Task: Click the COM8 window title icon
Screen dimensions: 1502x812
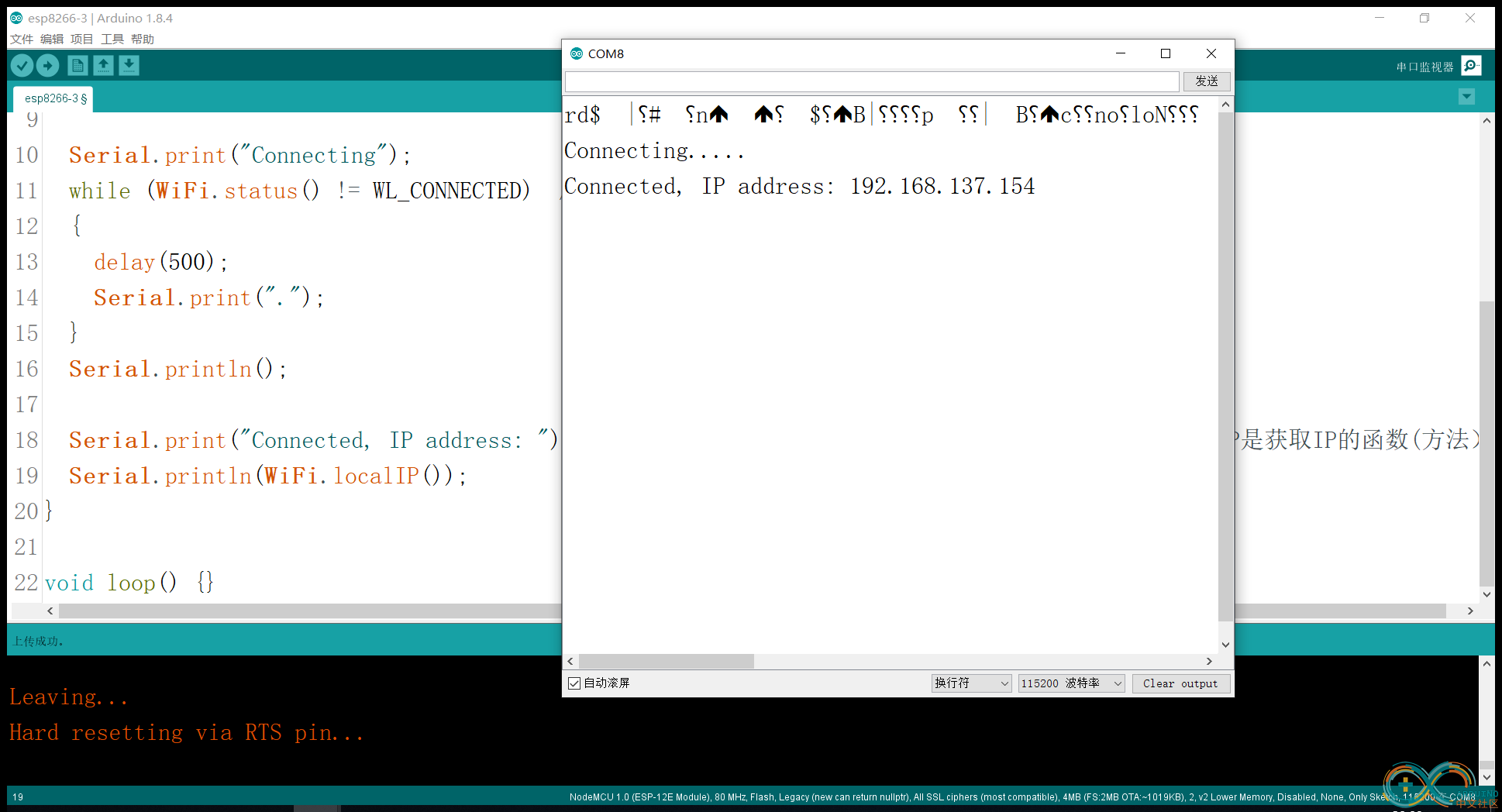Action: (x=576, y=53)
